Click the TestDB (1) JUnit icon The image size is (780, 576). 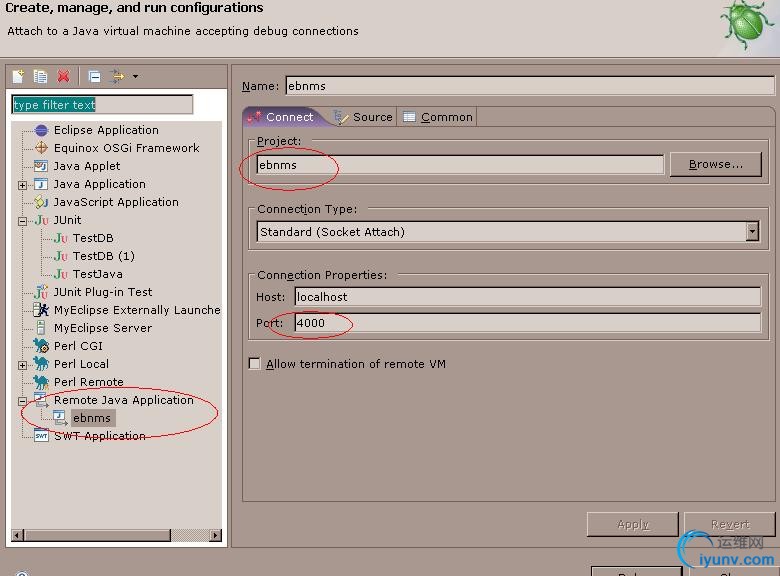[x=61, y=256]
